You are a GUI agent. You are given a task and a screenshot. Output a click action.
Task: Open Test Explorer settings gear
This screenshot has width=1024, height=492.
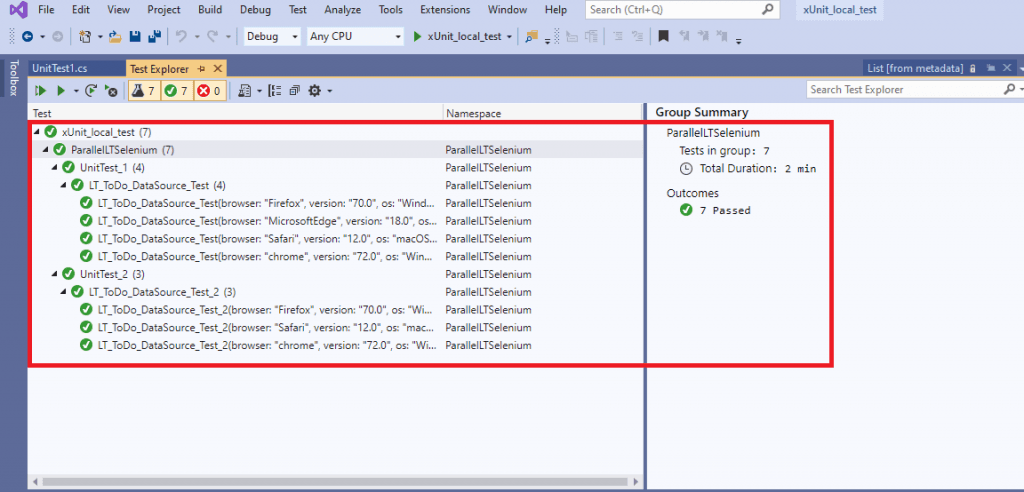tap(315, 90)
